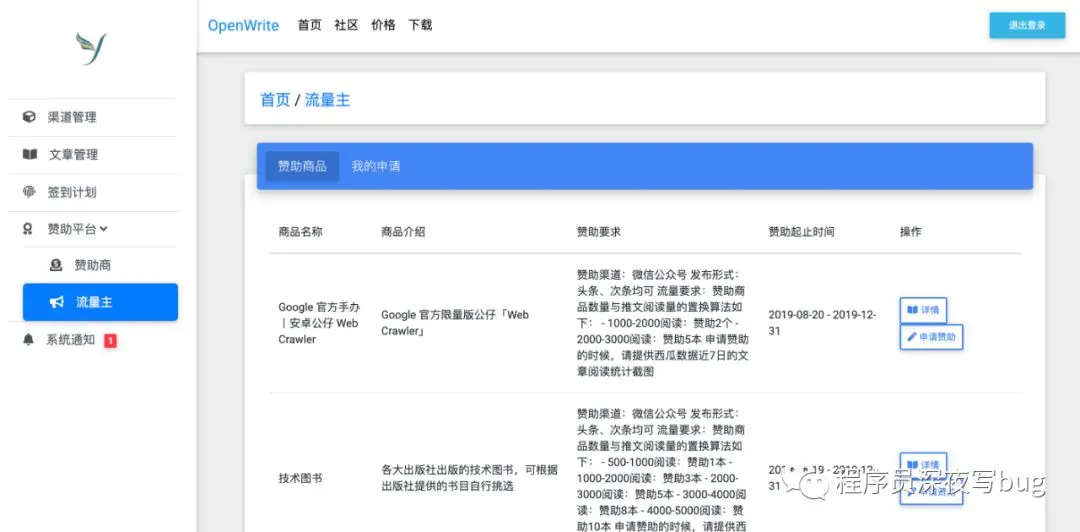Click the 赞助起止时间 column header

click(x=802, y=232)
